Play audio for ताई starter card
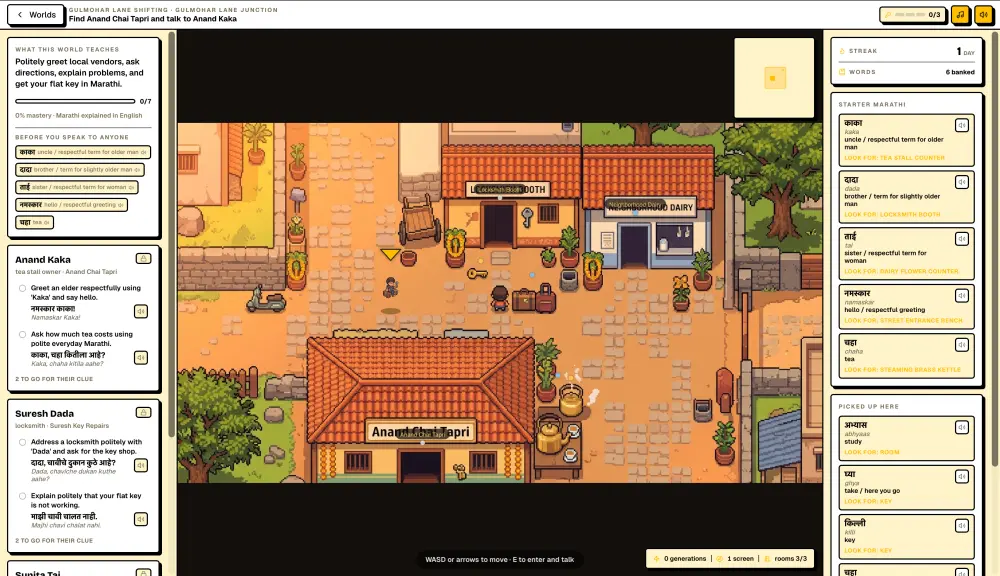Image resolution: width=1000 pixels, height=576 pixels. point(962,239)
